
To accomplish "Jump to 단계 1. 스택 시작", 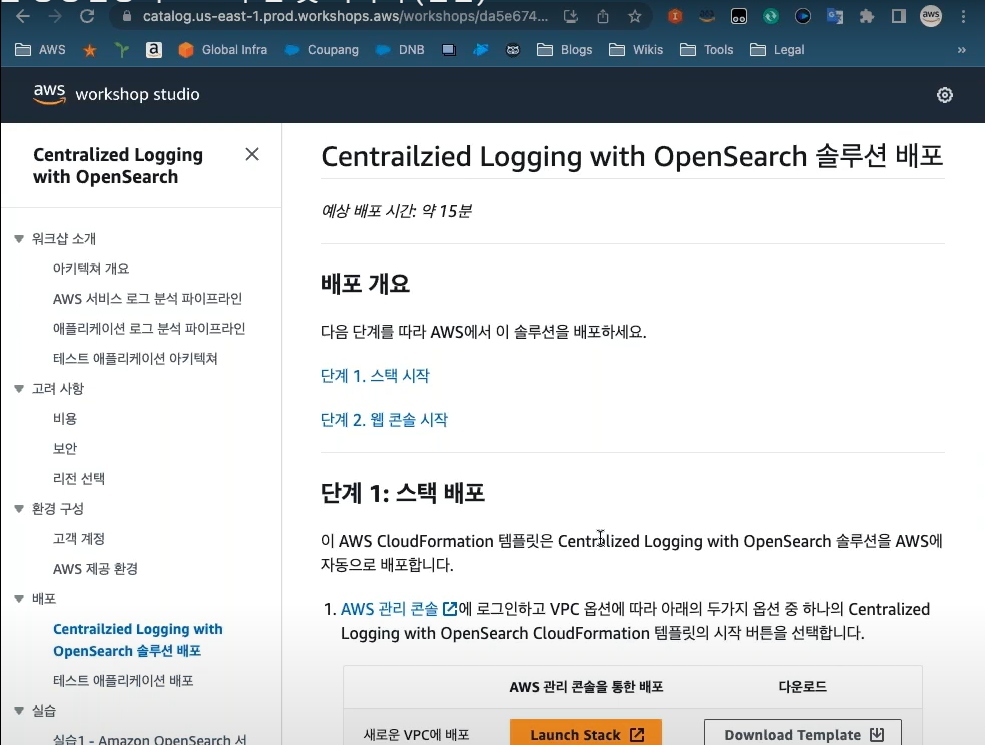I will click(375, 376).
